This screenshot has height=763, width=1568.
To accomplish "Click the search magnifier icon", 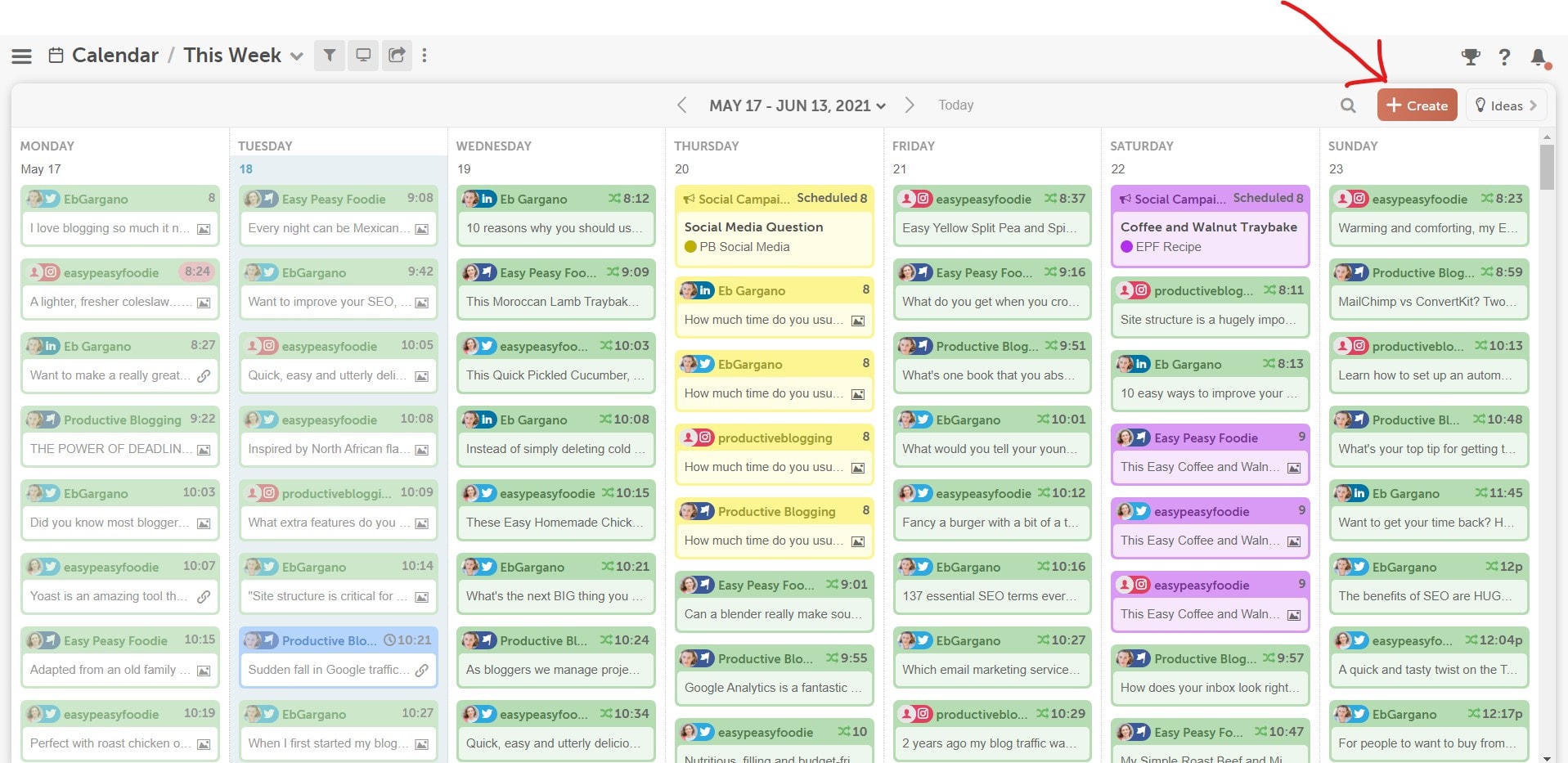I will point(1348,105).
